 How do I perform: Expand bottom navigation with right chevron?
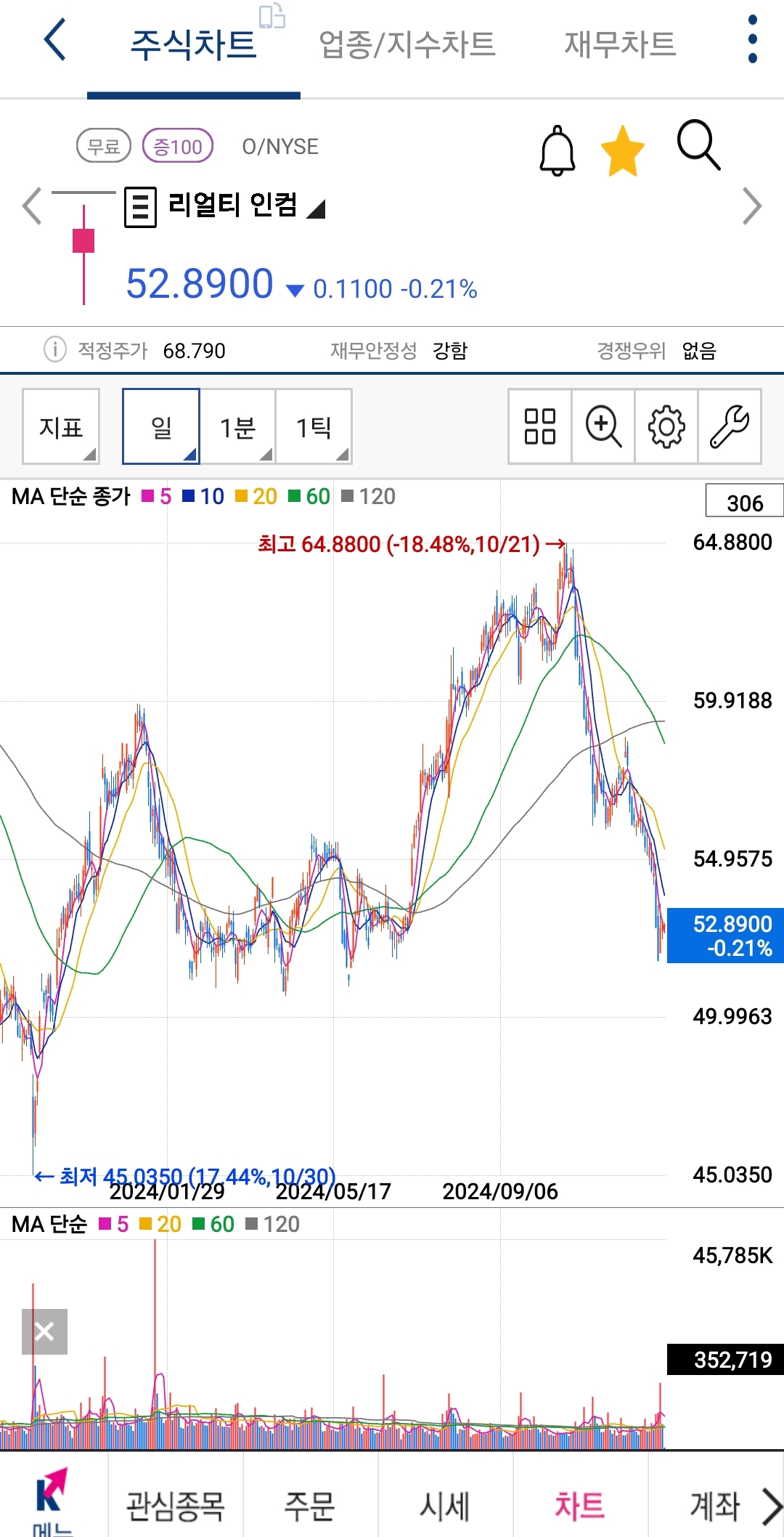(x=772, y=1506)
